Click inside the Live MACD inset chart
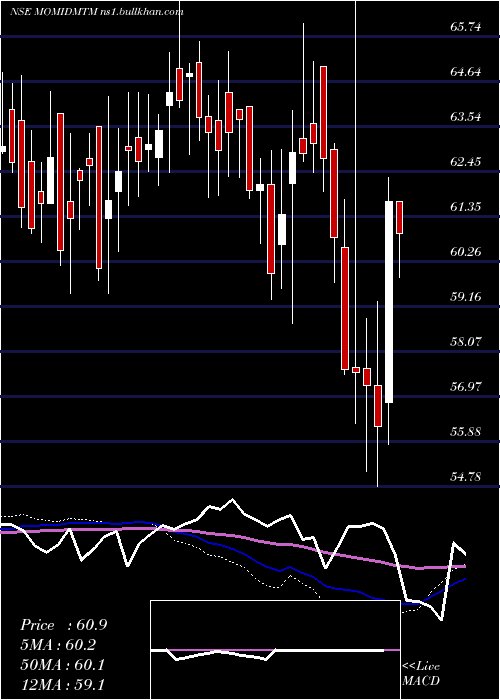 click(275, 650)
